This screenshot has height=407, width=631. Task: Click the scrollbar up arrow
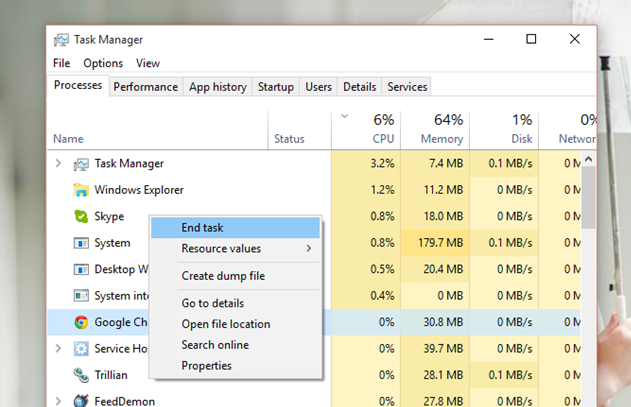pyautogui.click(x=588, y=159)
